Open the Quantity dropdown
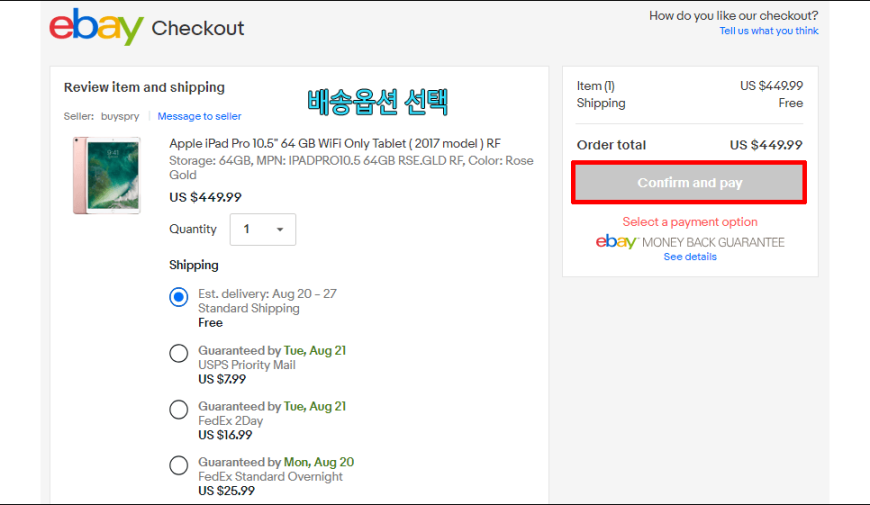The width and height of the screenshot is (870, 505). pos(263,229)
